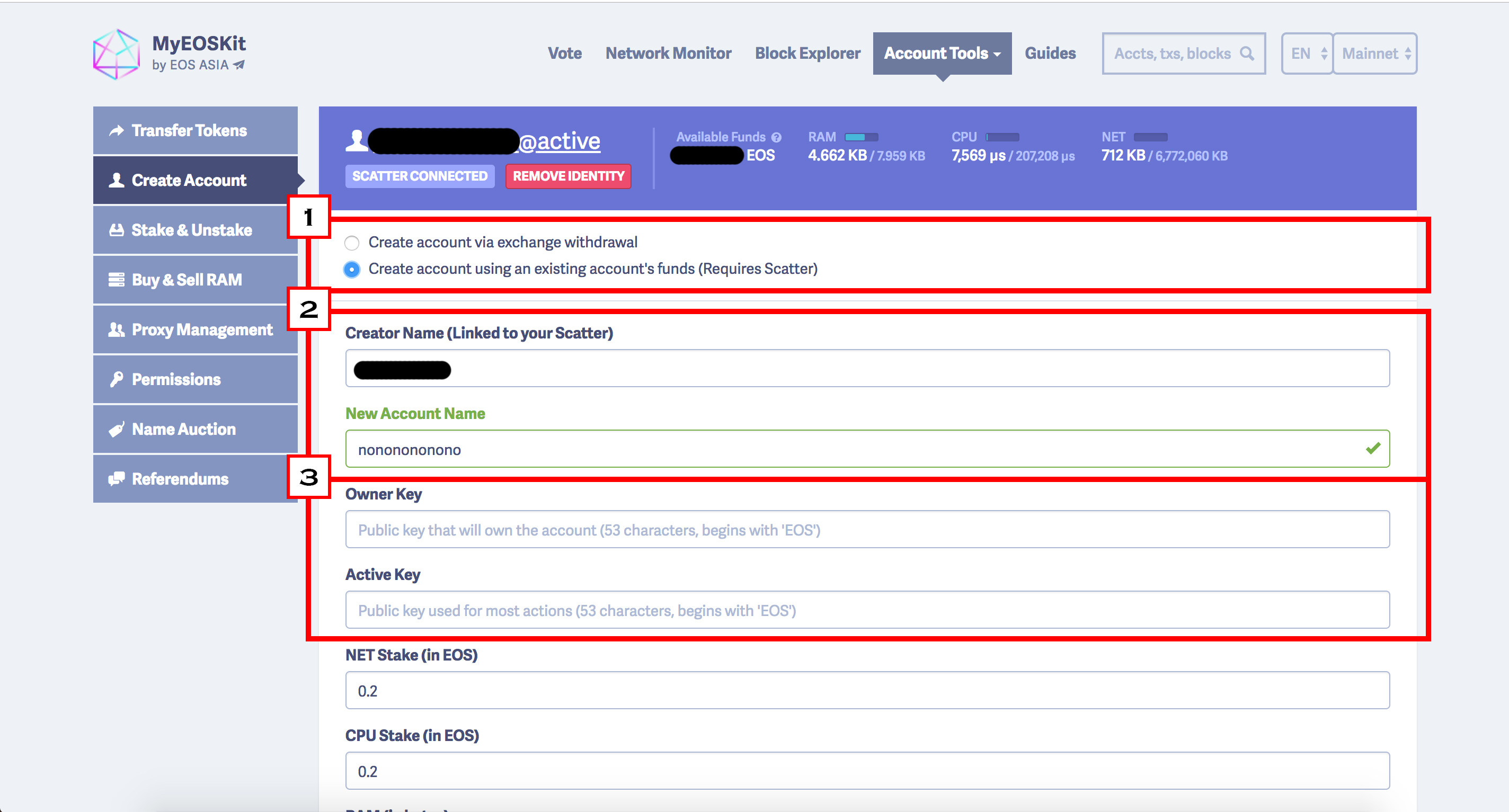Select Create account using existing account's funds
1509x812 pixels.
tap(351, 269)
